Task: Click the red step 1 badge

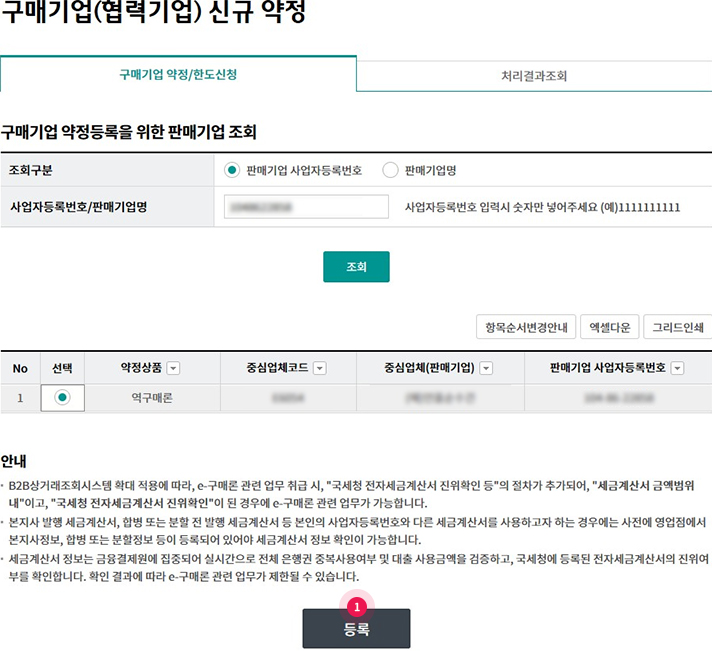Action: pyautogui.click(x=356, y=606)
